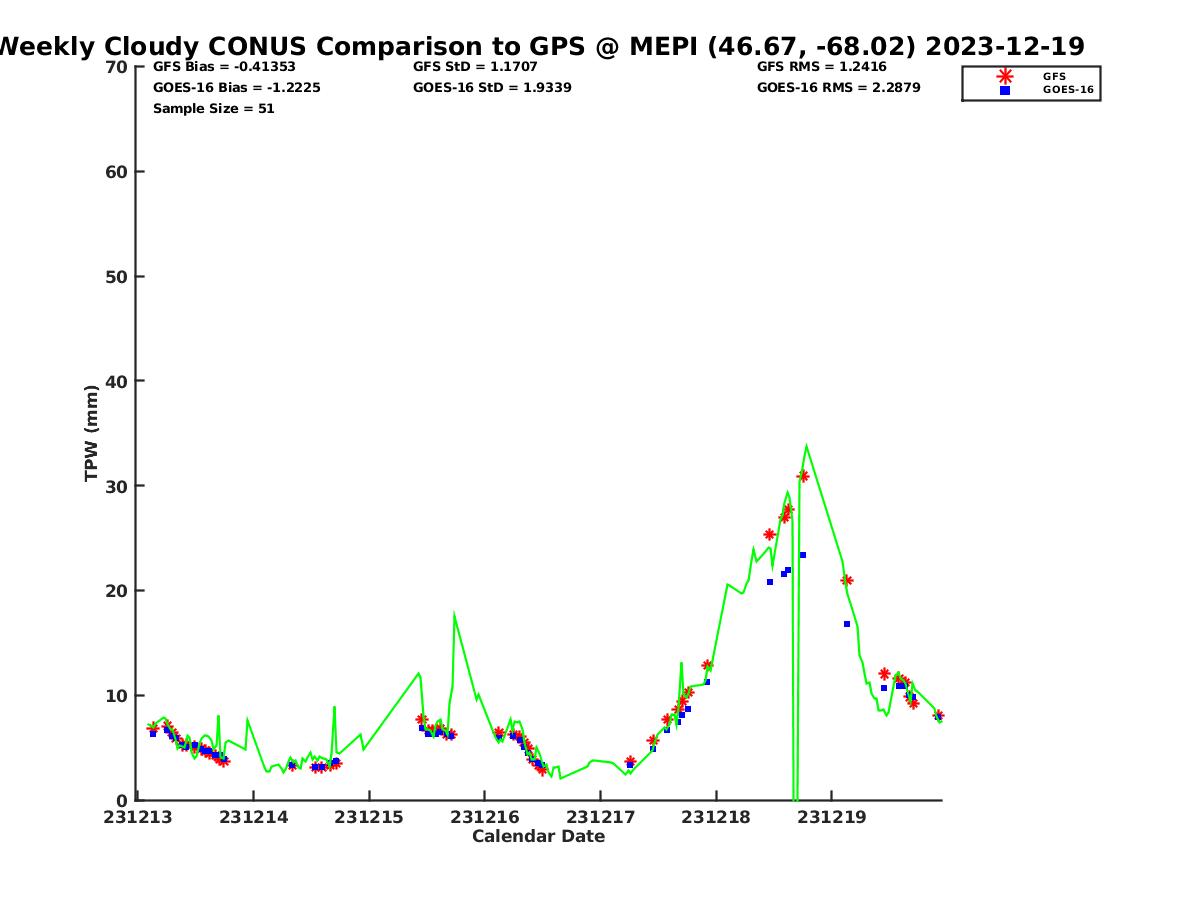Click the chart title text
The height and width of the screenshot is (900, 1200).
pyautogui.click(x=540, y=46)
